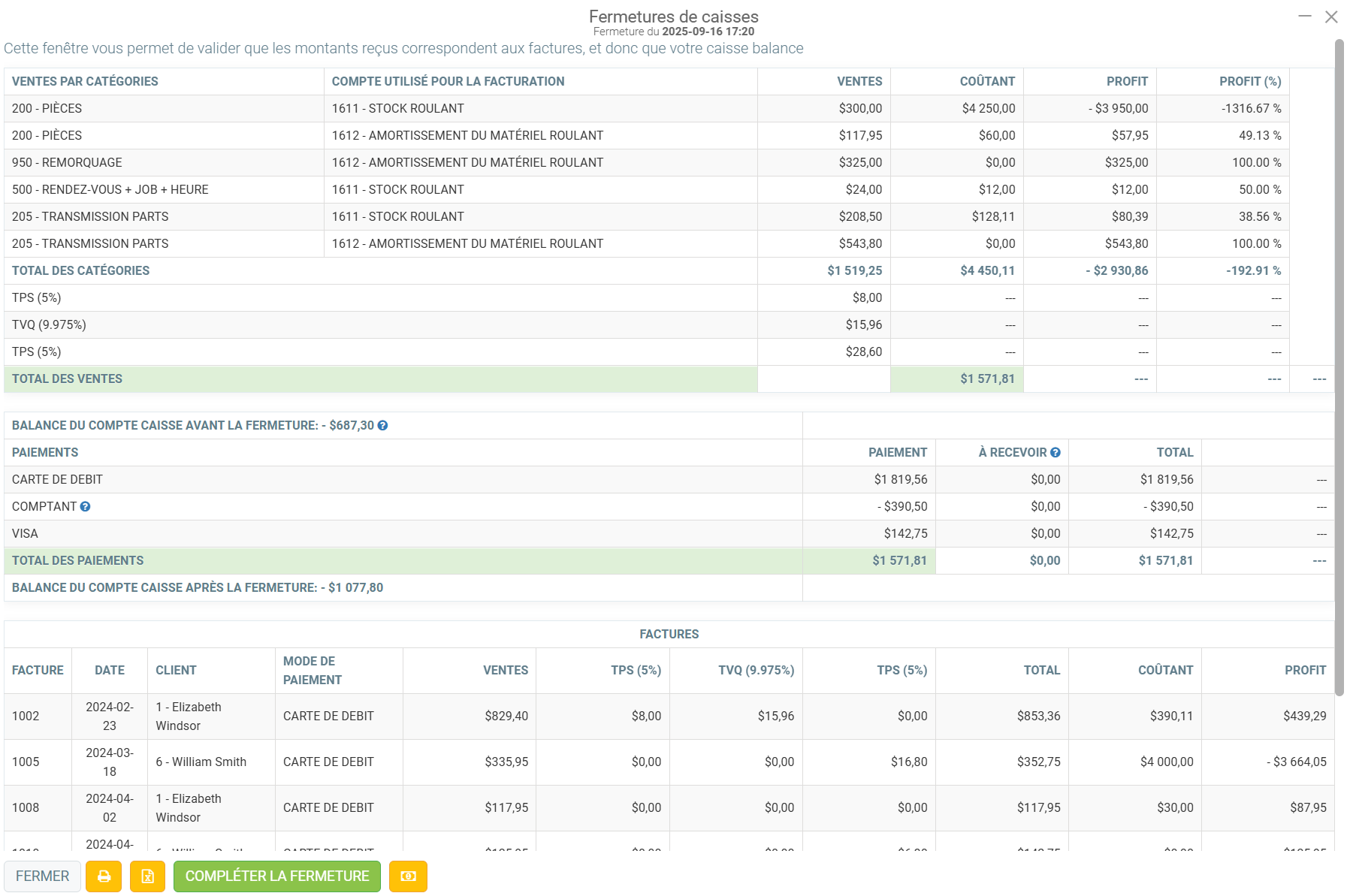
Task: Click COMPLÉTER LA FERMETURE button
Action: click(x=277, y=876)
